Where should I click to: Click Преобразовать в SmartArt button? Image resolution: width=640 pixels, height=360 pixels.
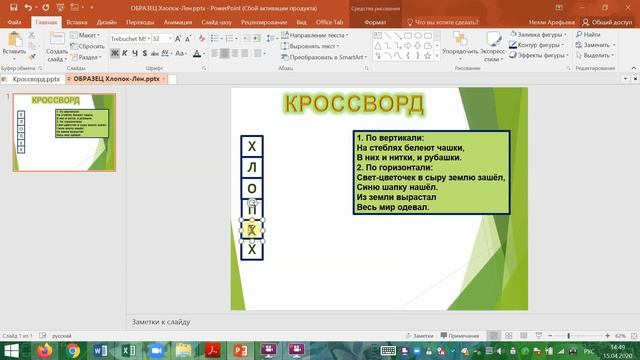[x=324, y=57]
